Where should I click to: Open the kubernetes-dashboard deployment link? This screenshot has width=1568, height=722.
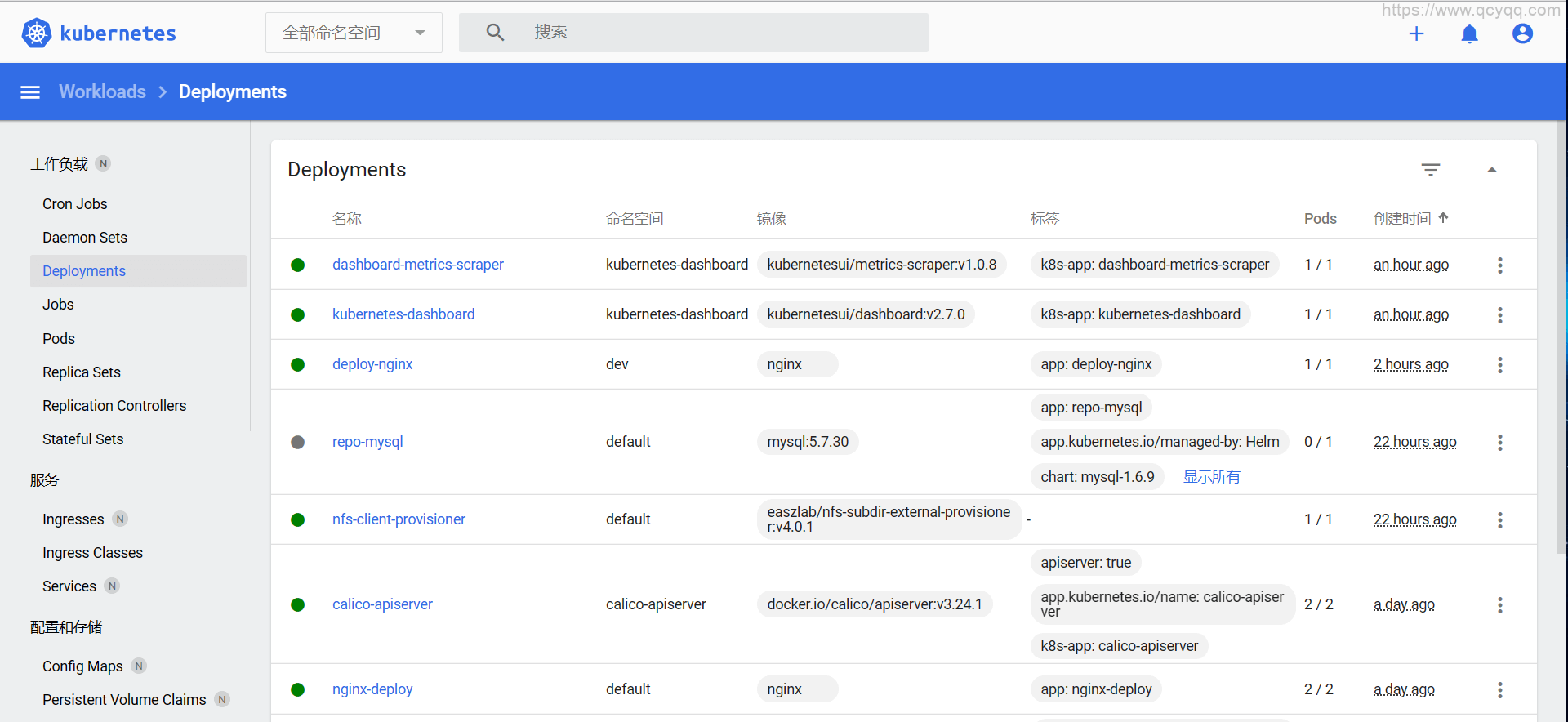(403, 314)
